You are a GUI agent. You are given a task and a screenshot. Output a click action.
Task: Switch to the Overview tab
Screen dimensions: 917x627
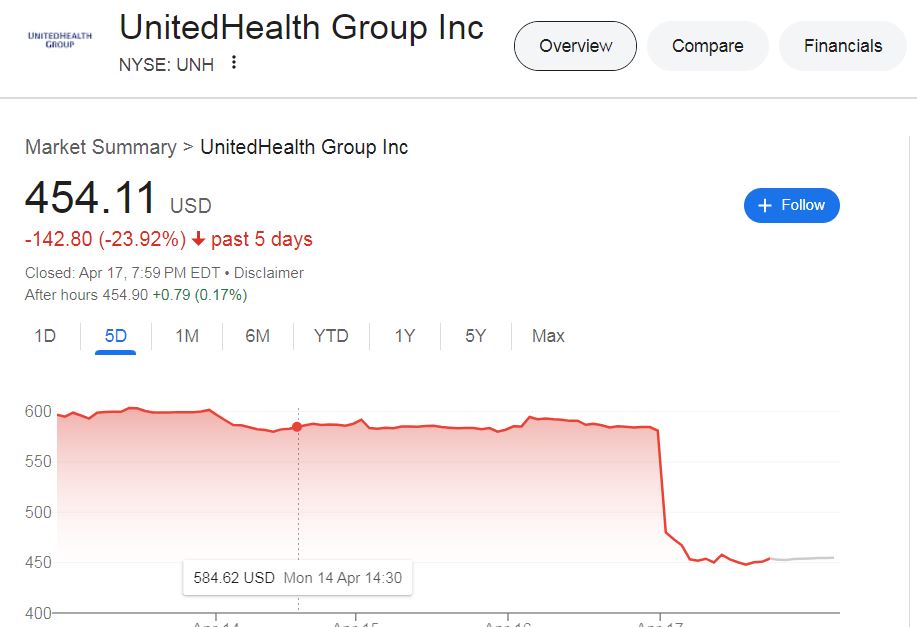pos(575,46)
